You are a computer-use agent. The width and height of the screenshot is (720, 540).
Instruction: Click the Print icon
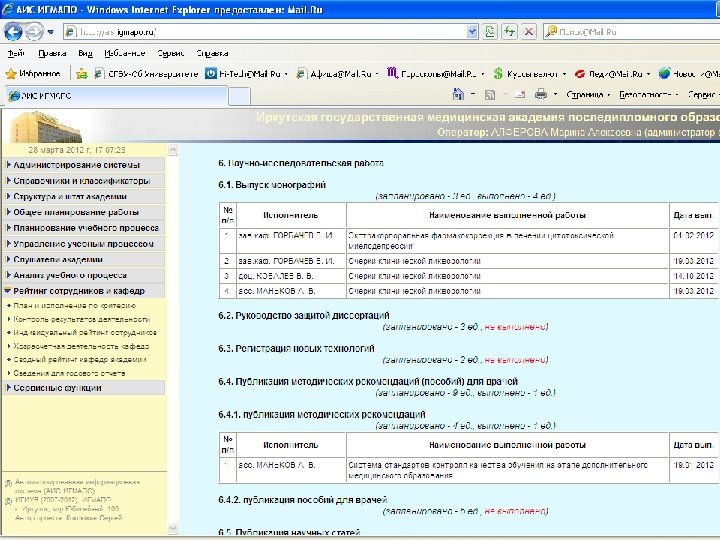coord(541,95)
